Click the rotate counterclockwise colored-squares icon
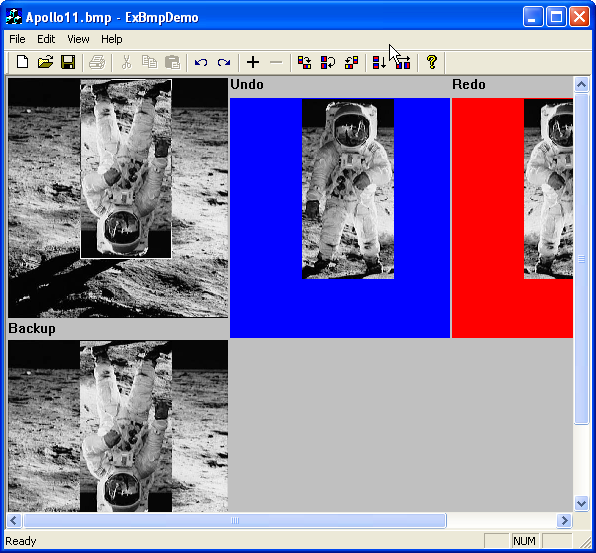The height and width of the screenshot is (553, 596). click(351, 62)
